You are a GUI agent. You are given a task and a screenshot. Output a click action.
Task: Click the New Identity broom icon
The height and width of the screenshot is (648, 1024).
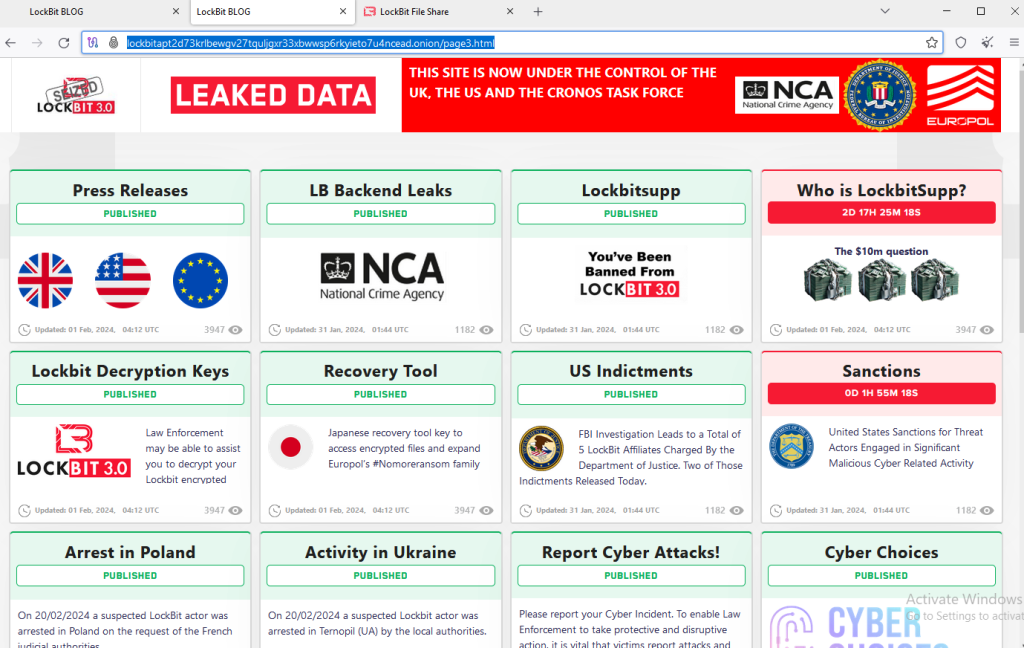pyautogui.click(x=987, y=42)
